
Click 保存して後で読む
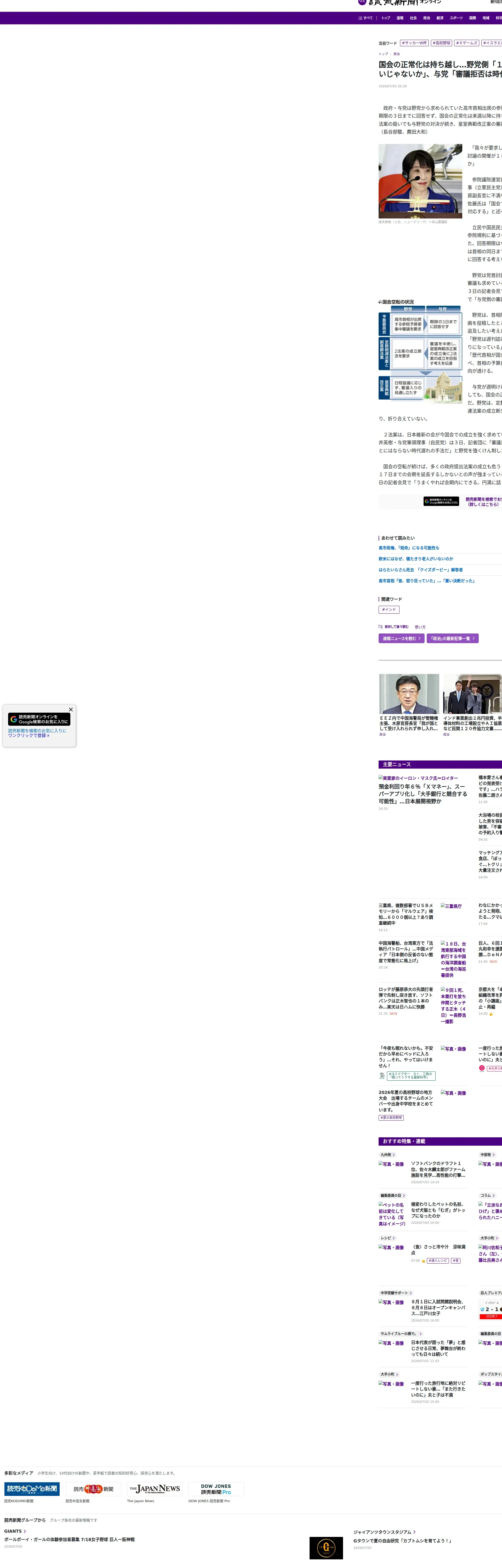396,626
